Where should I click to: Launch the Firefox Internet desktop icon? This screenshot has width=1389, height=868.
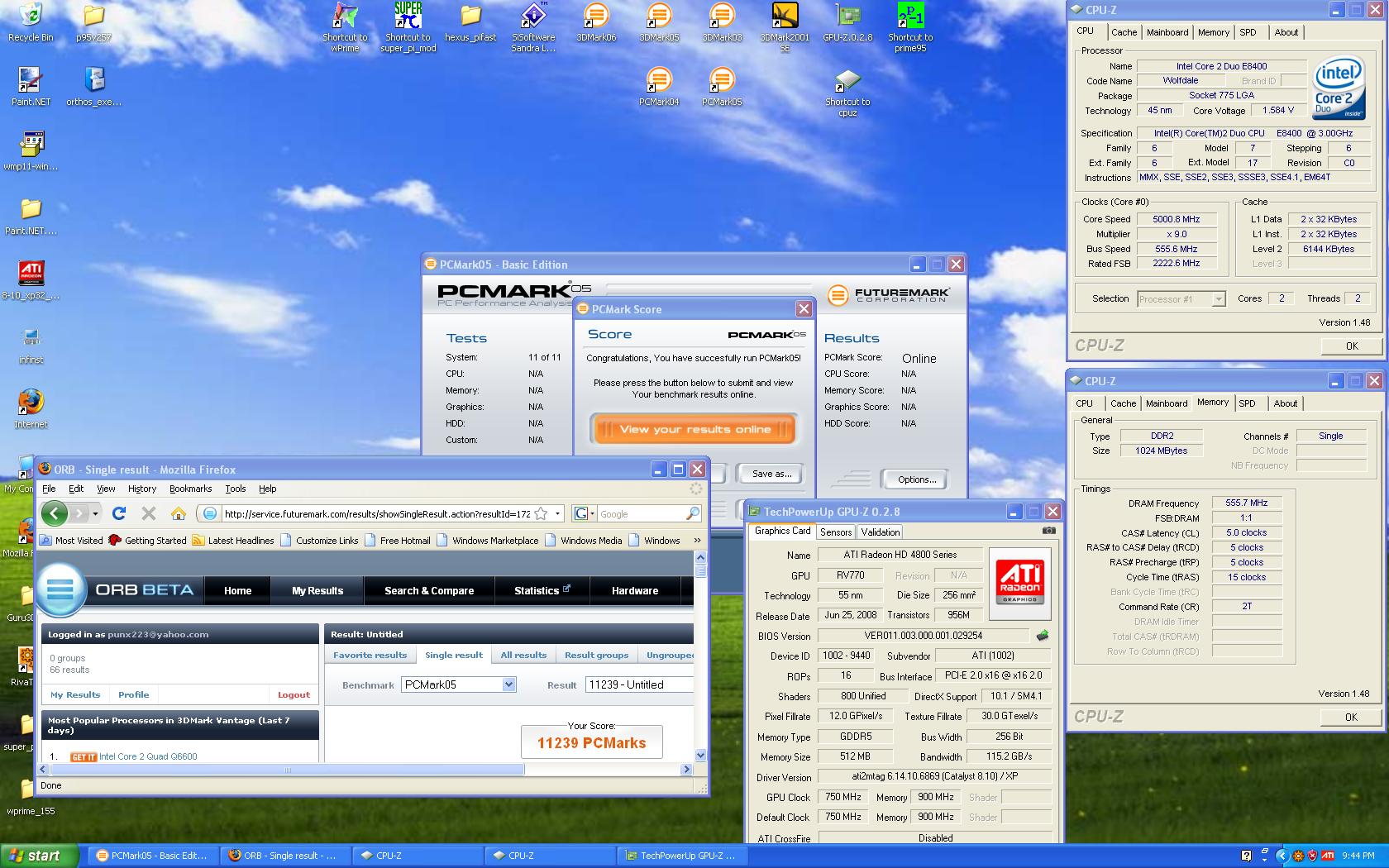[31, 409]
